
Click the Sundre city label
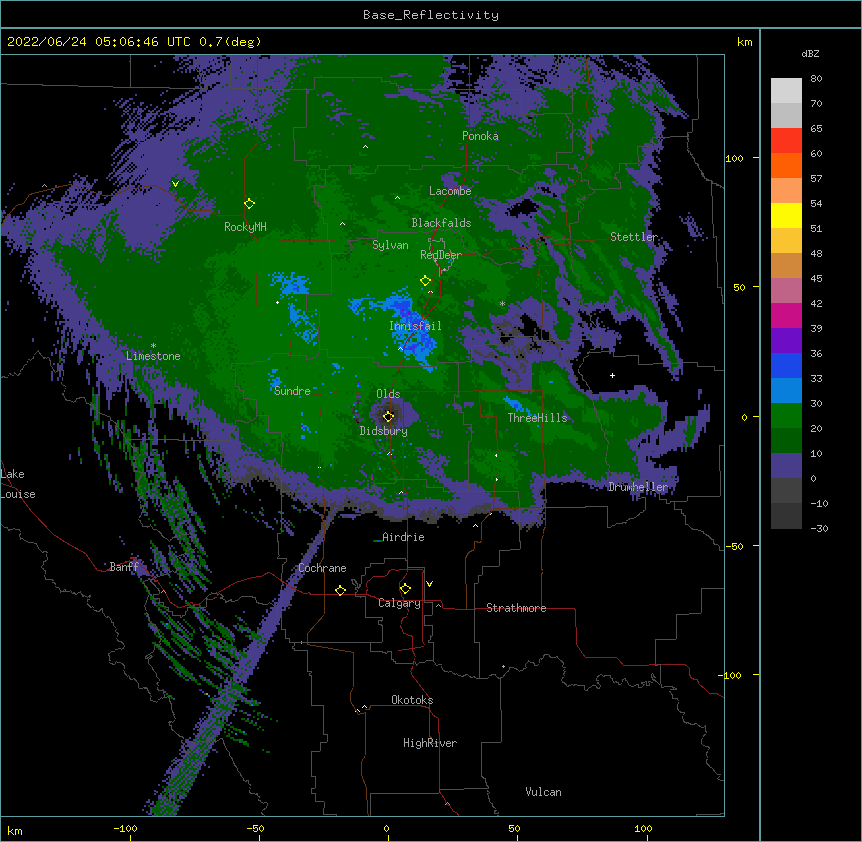click(292, 391)
